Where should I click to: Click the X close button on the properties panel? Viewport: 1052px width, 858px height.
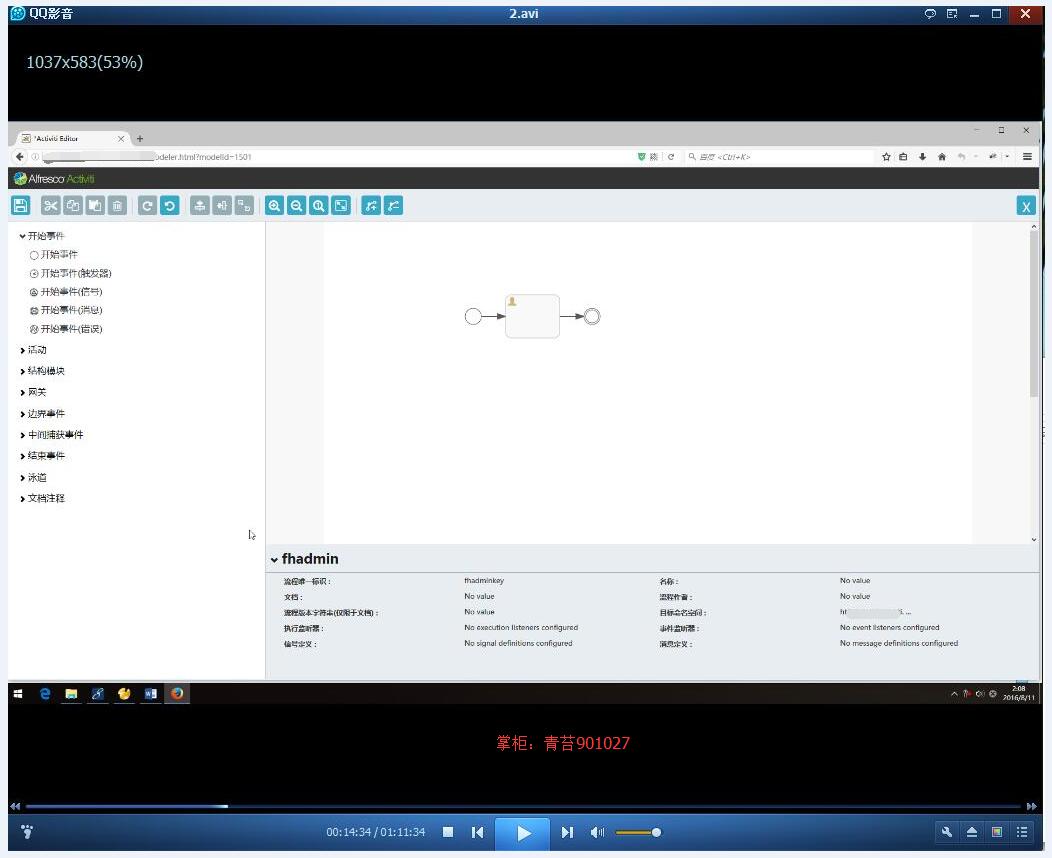point(1026,205)
